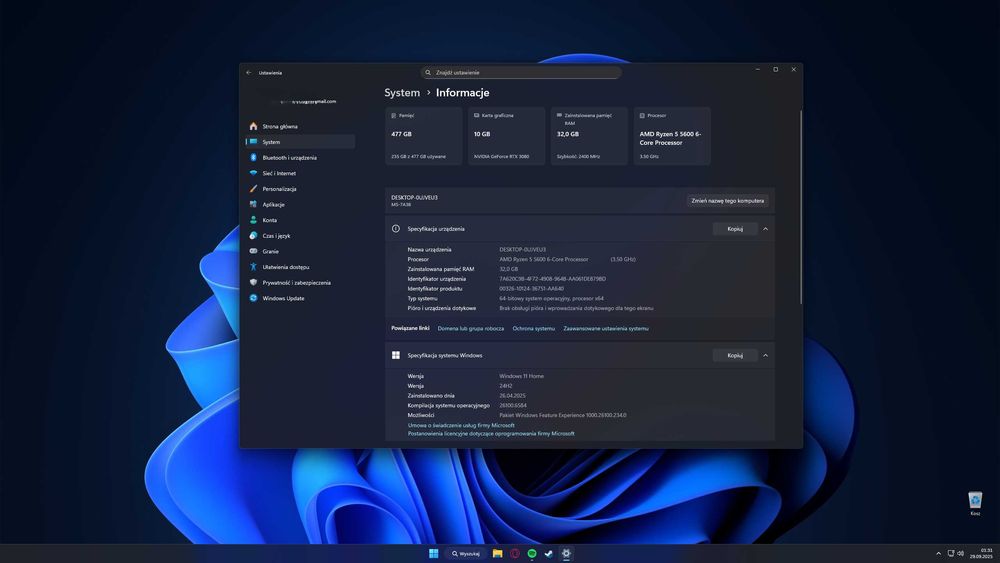Click the 24H2 version value
This screenshot has width=1000, height=563.
506,386
